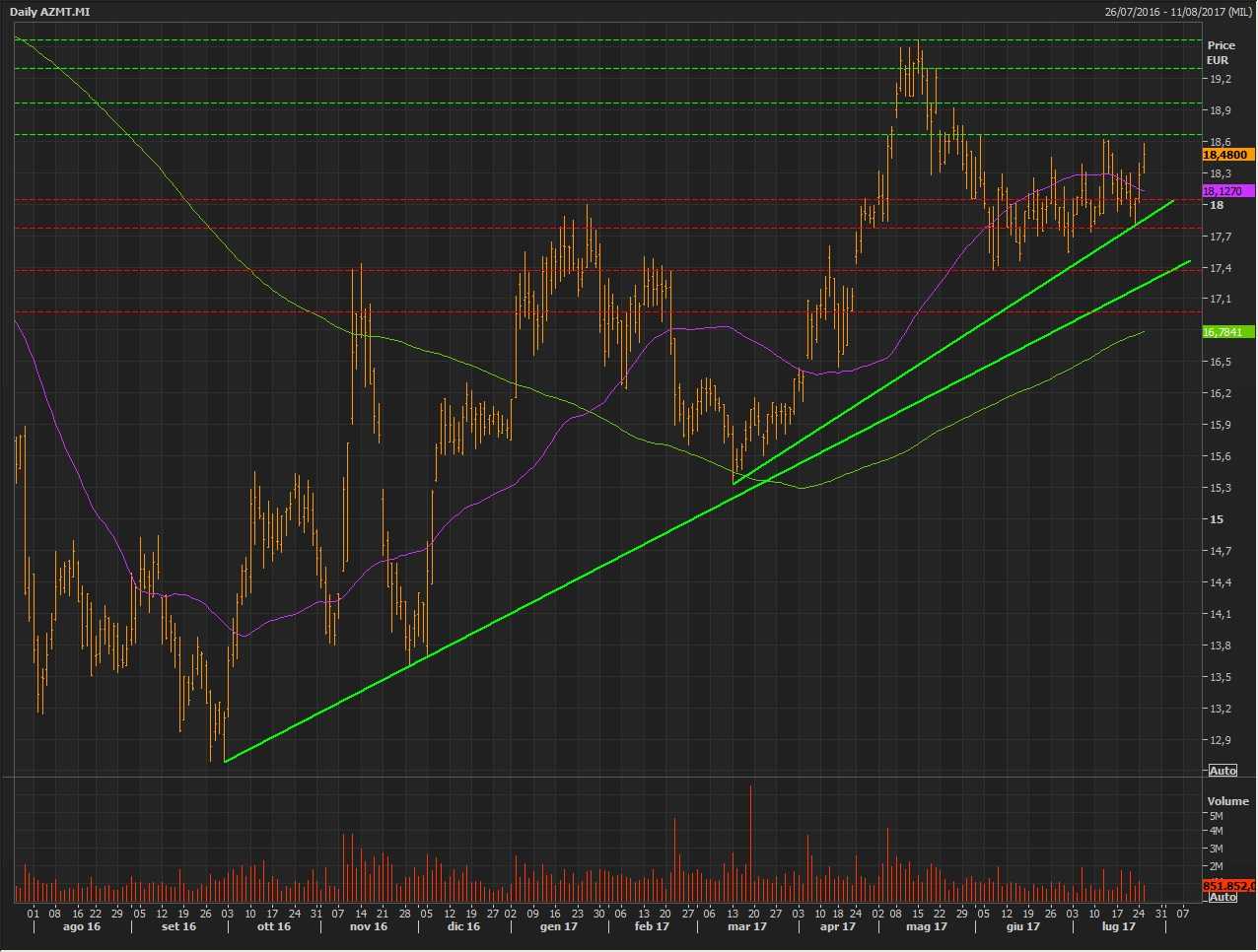Click the 4M volume axis value

tap(1216, 832)
